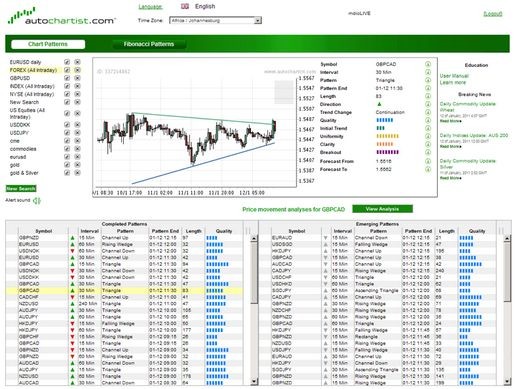Select the FOREX (All Intraday) saved search
The image size is (516, 389).
tap(33, 70)
